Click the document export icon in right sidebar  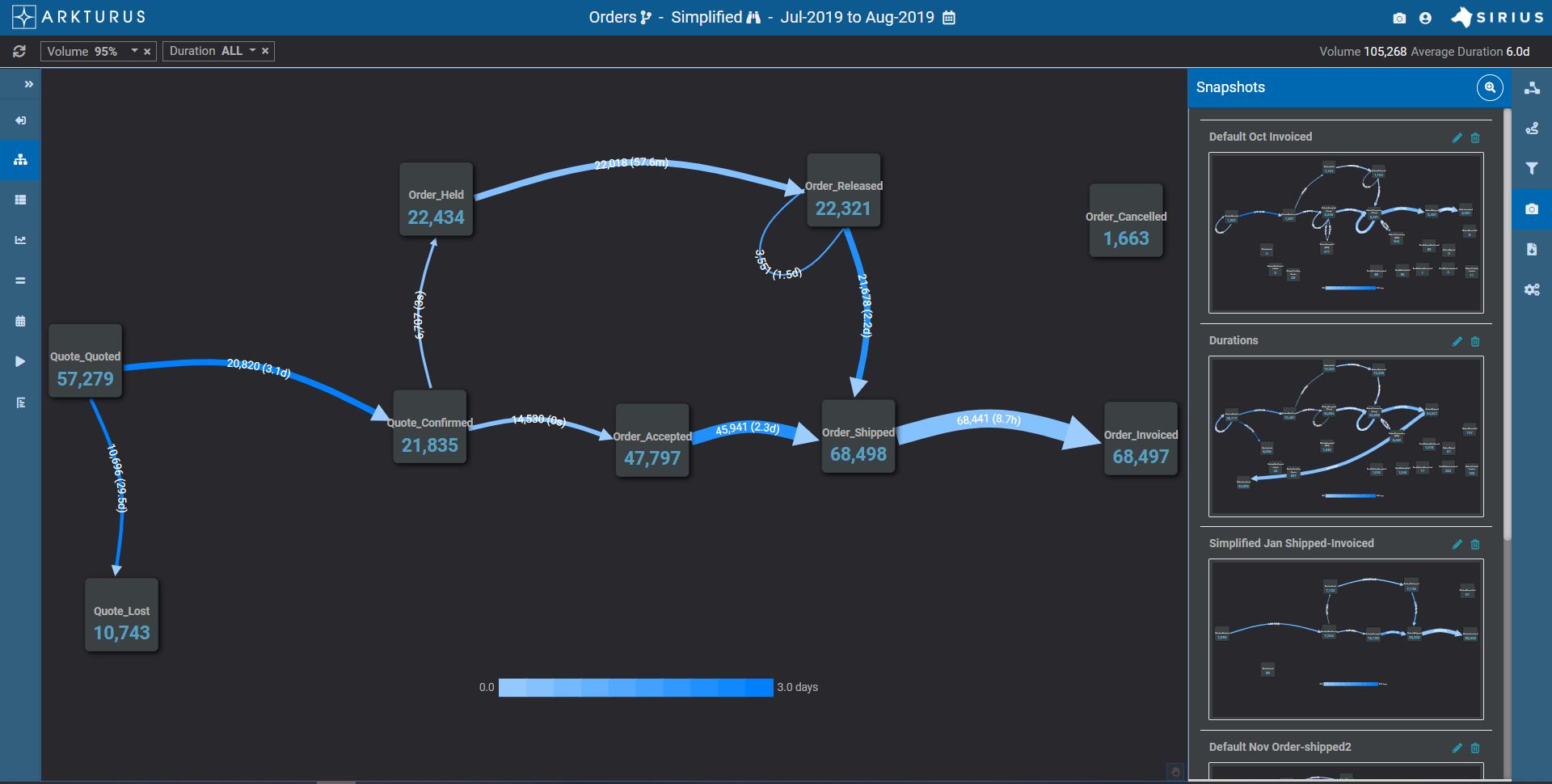[x=1532, y=249]
